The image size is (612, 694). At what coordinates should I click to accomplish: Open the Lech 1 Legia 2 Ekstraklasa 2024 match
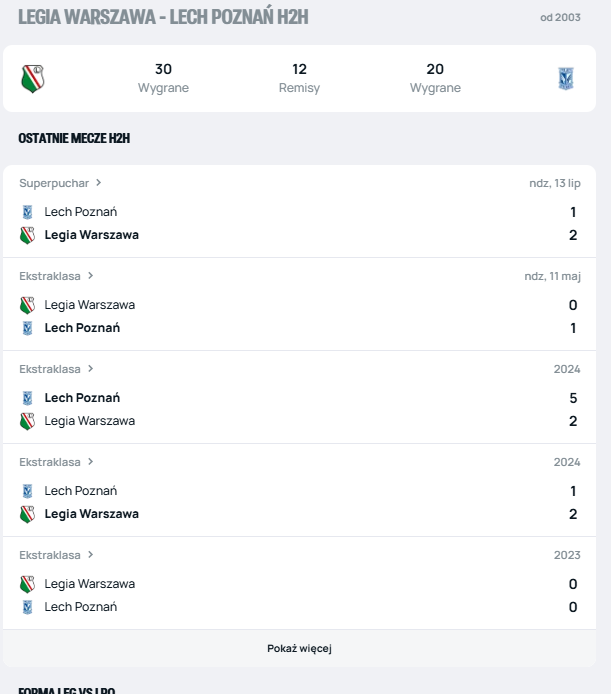tap(300, 502)
